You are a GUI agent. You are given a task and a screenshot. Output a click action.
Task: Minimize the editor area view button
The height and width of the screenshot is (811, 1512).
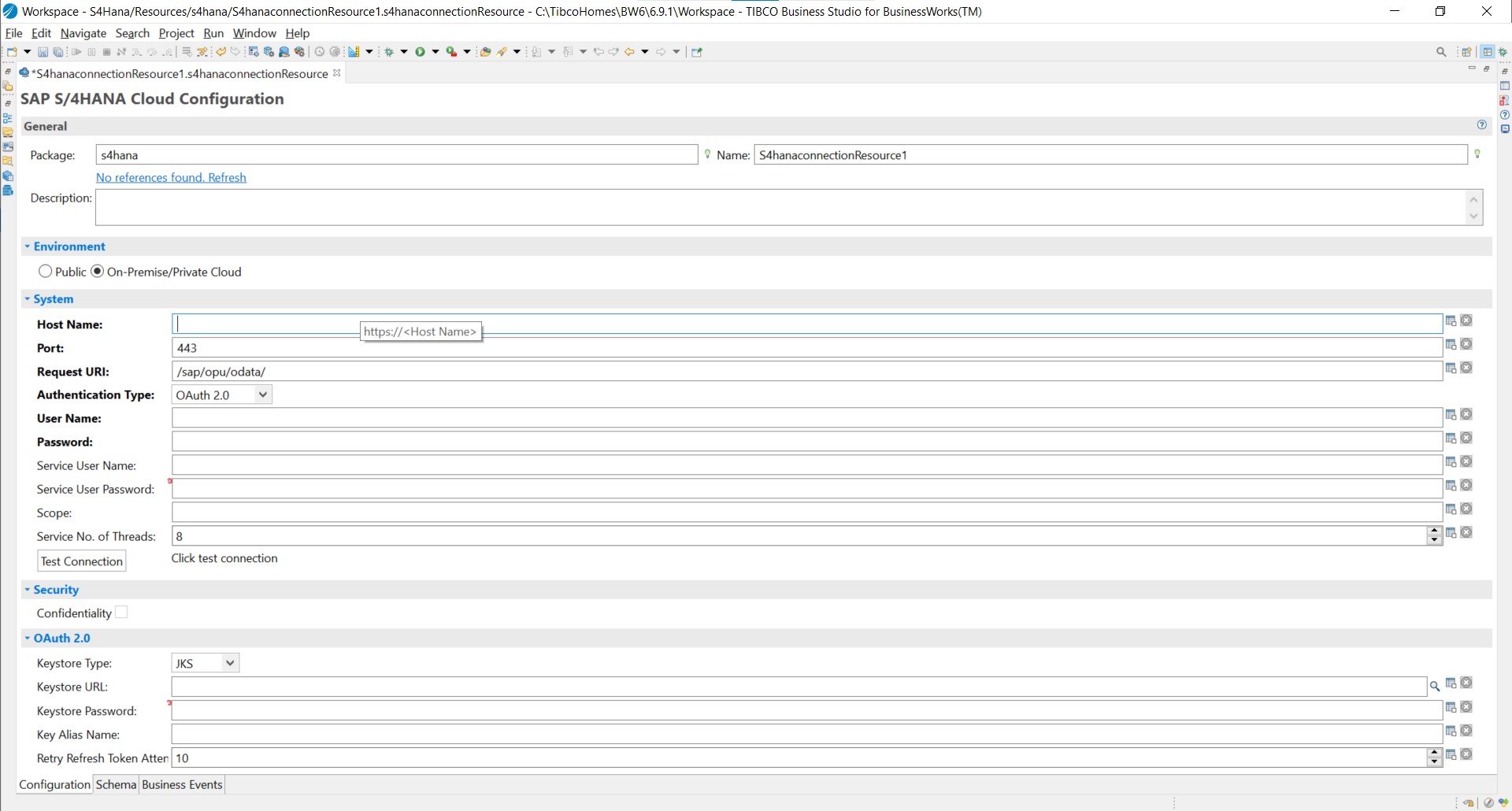coord(1472,69)
